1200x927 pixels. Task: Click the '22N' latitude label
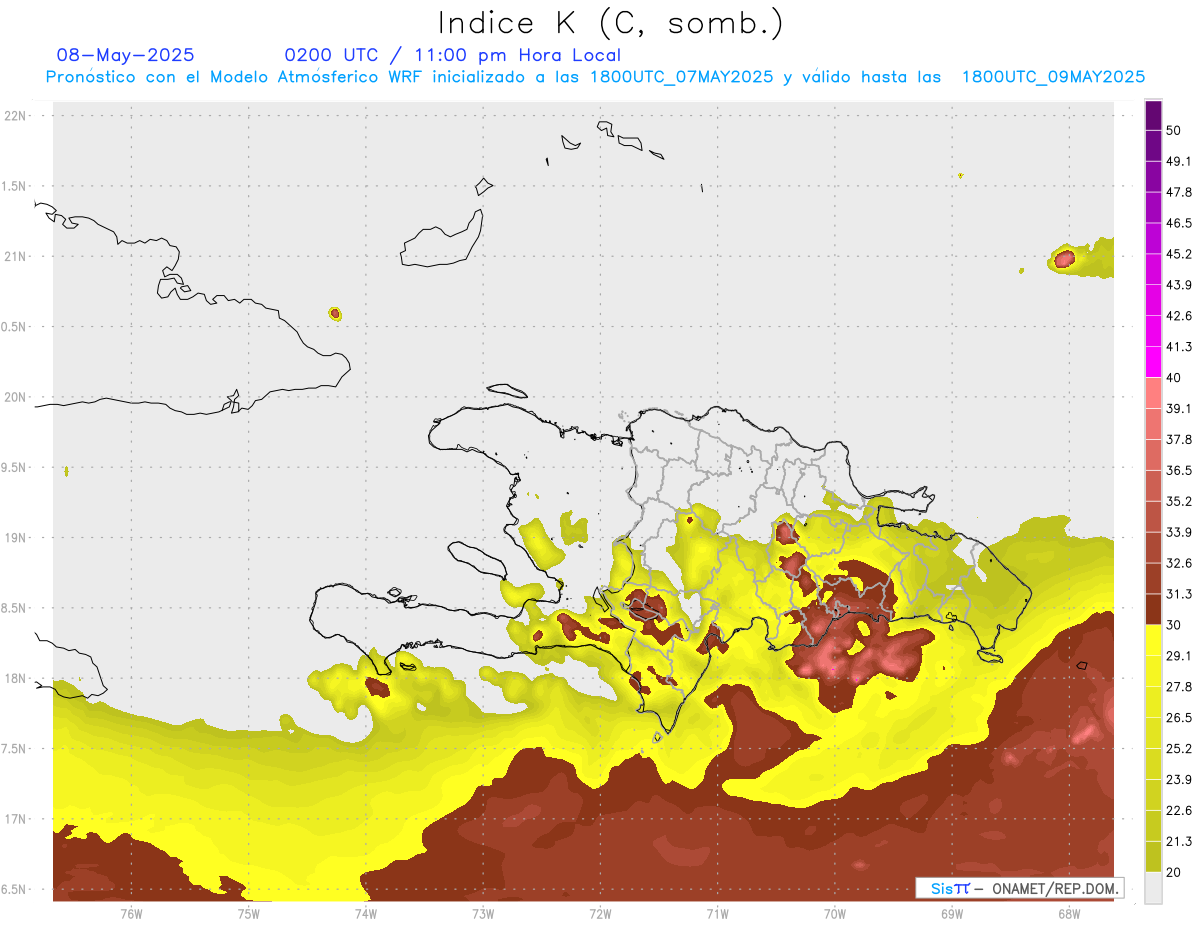point(16,115)
